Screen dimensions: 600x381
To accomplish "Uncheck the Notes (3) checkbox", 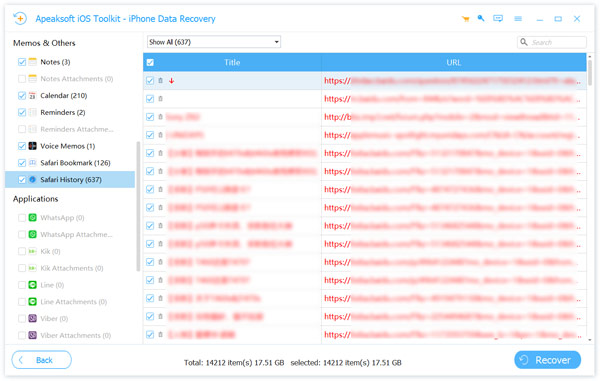I will pos(22,62).
